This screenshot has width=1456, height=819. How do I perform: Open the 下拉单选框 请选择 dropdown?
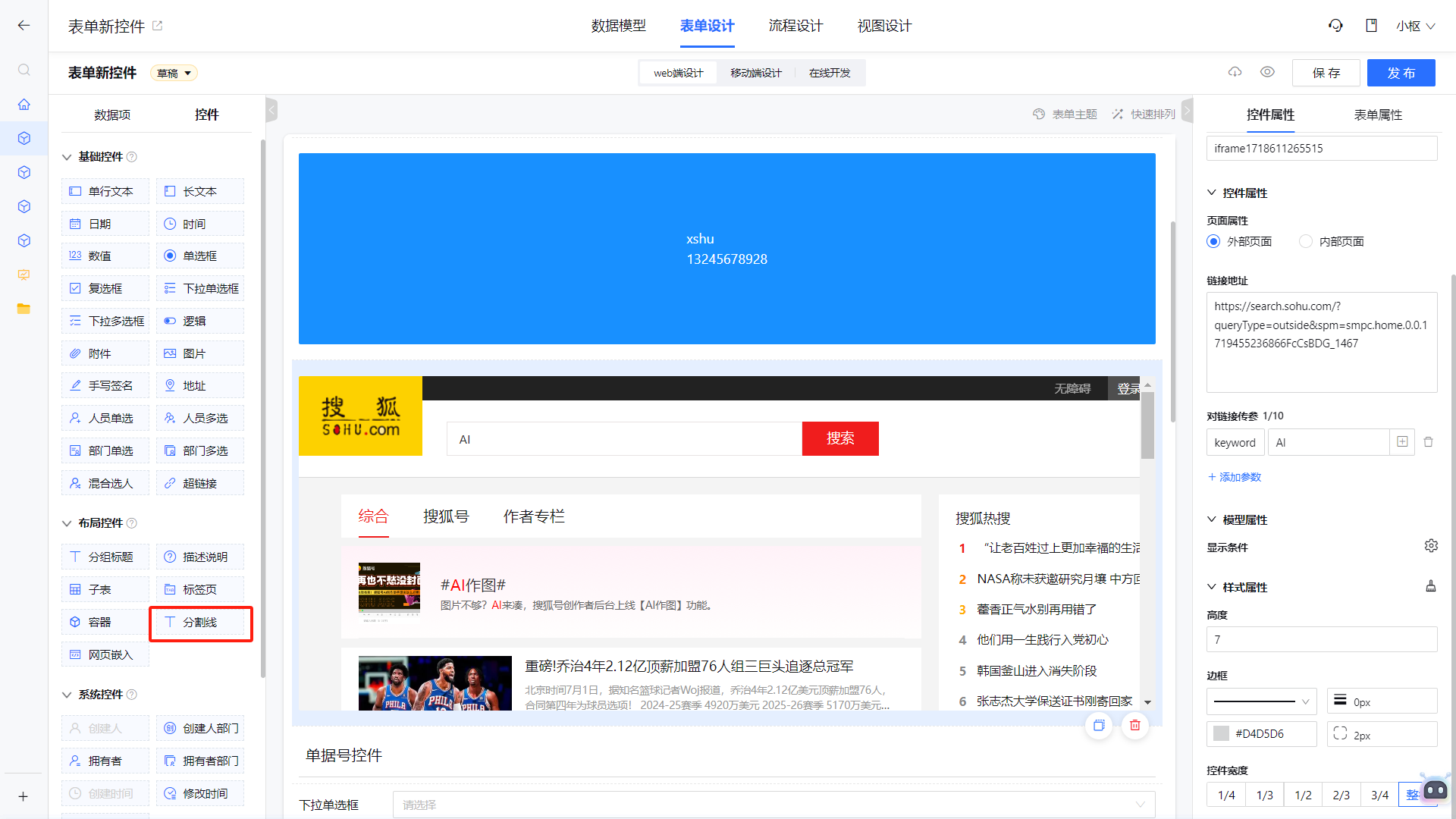click(x=773, y=805)
